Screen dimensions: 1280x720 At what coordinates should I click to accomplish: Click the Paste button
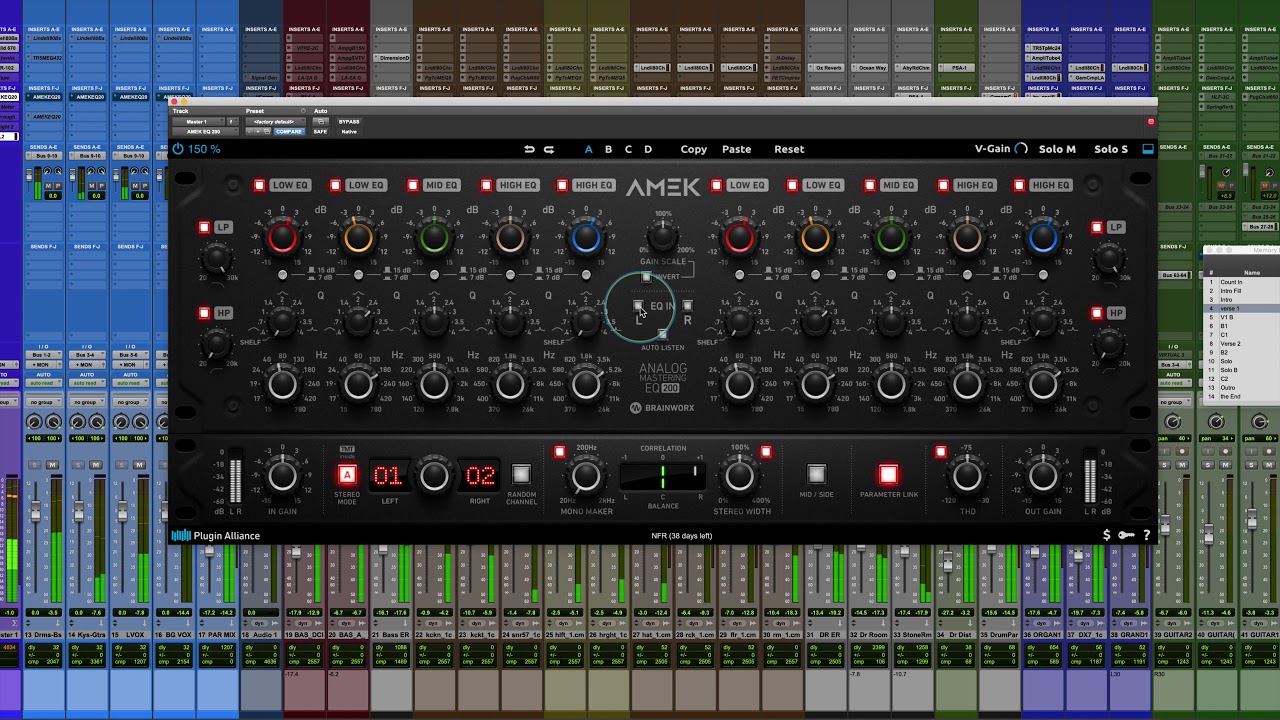736,149
